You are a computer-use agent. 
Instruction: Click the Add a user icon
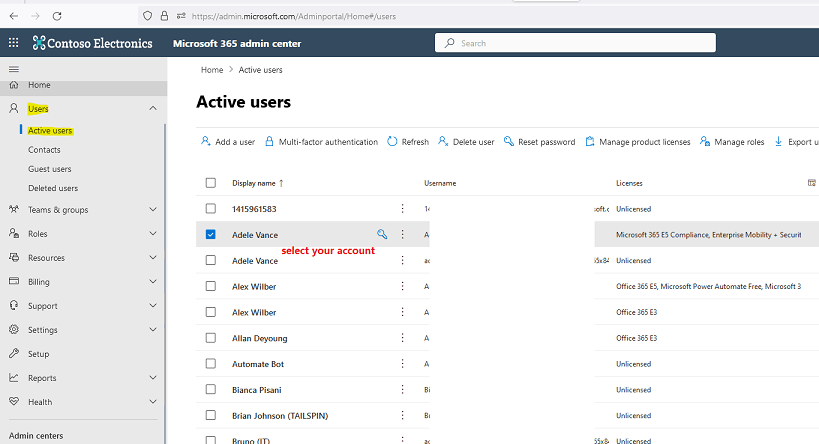[x=206, y=141]
